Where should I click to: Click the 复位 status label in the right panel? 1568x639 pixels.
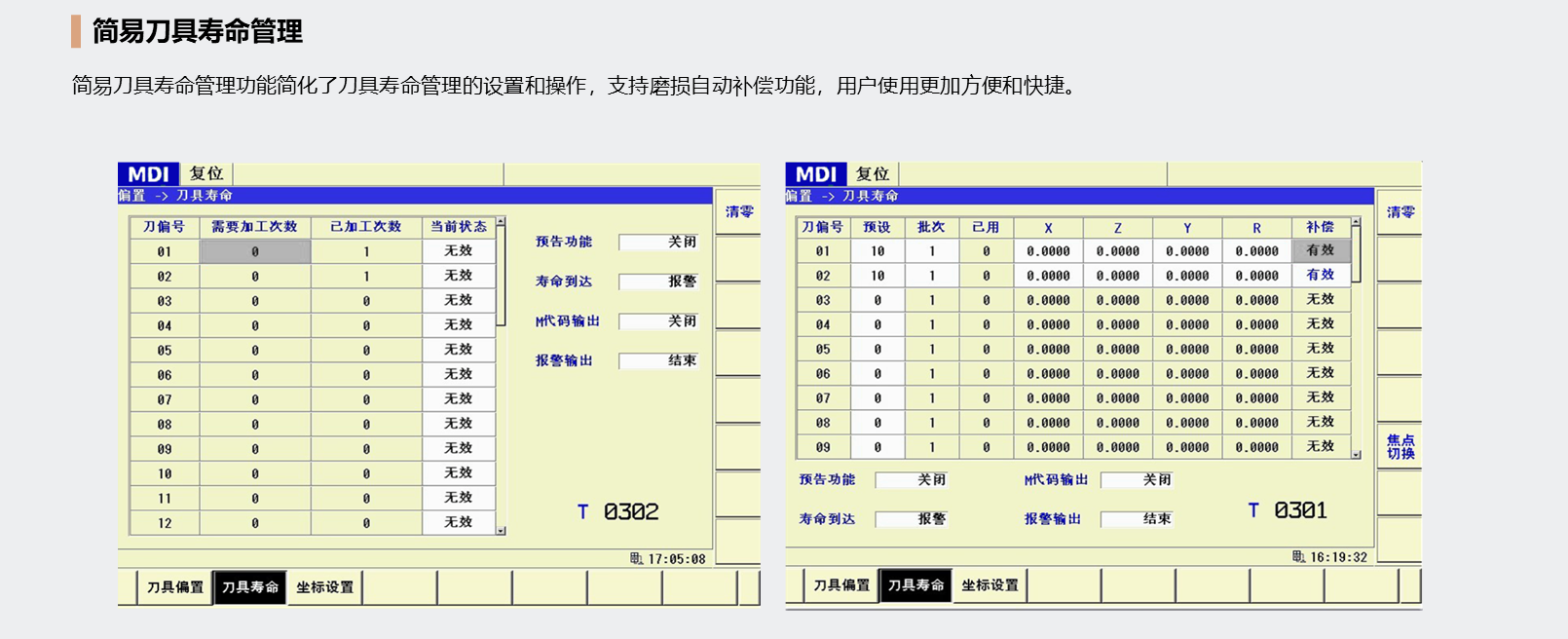click(872, 174)
